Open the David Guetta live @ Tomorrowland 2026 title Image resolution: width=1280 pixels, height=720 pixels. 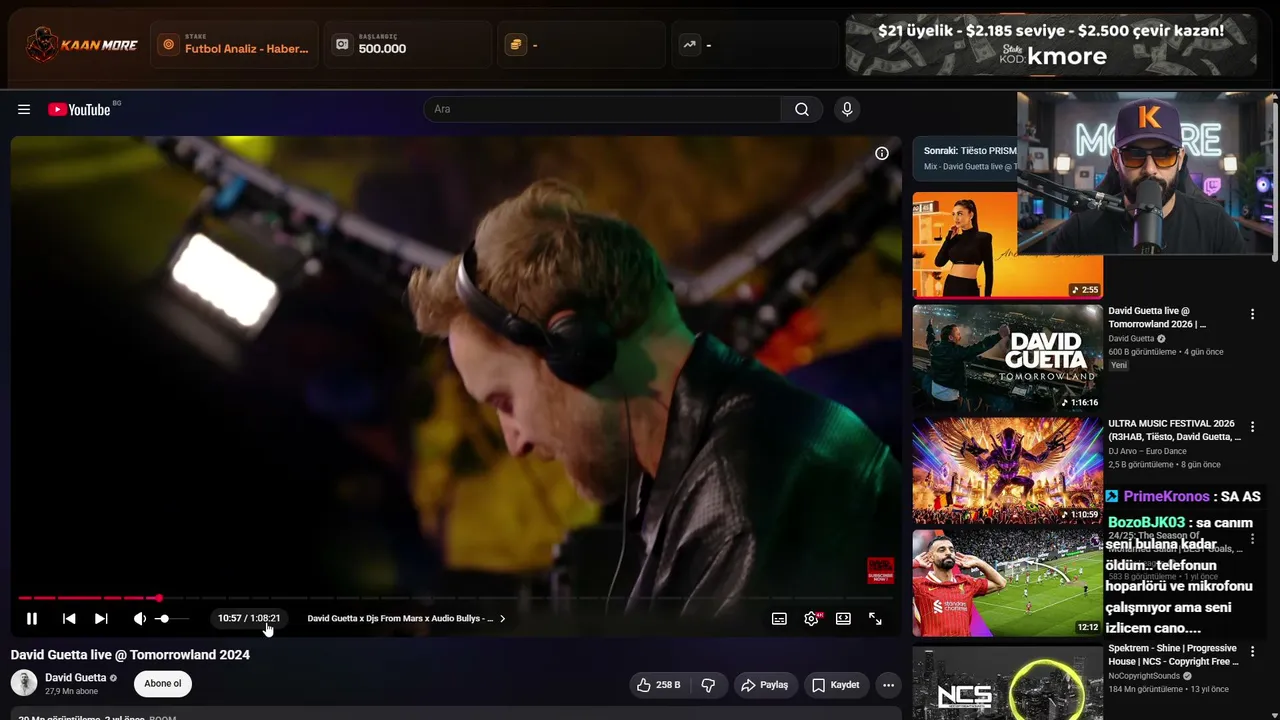click(1157, 317)
